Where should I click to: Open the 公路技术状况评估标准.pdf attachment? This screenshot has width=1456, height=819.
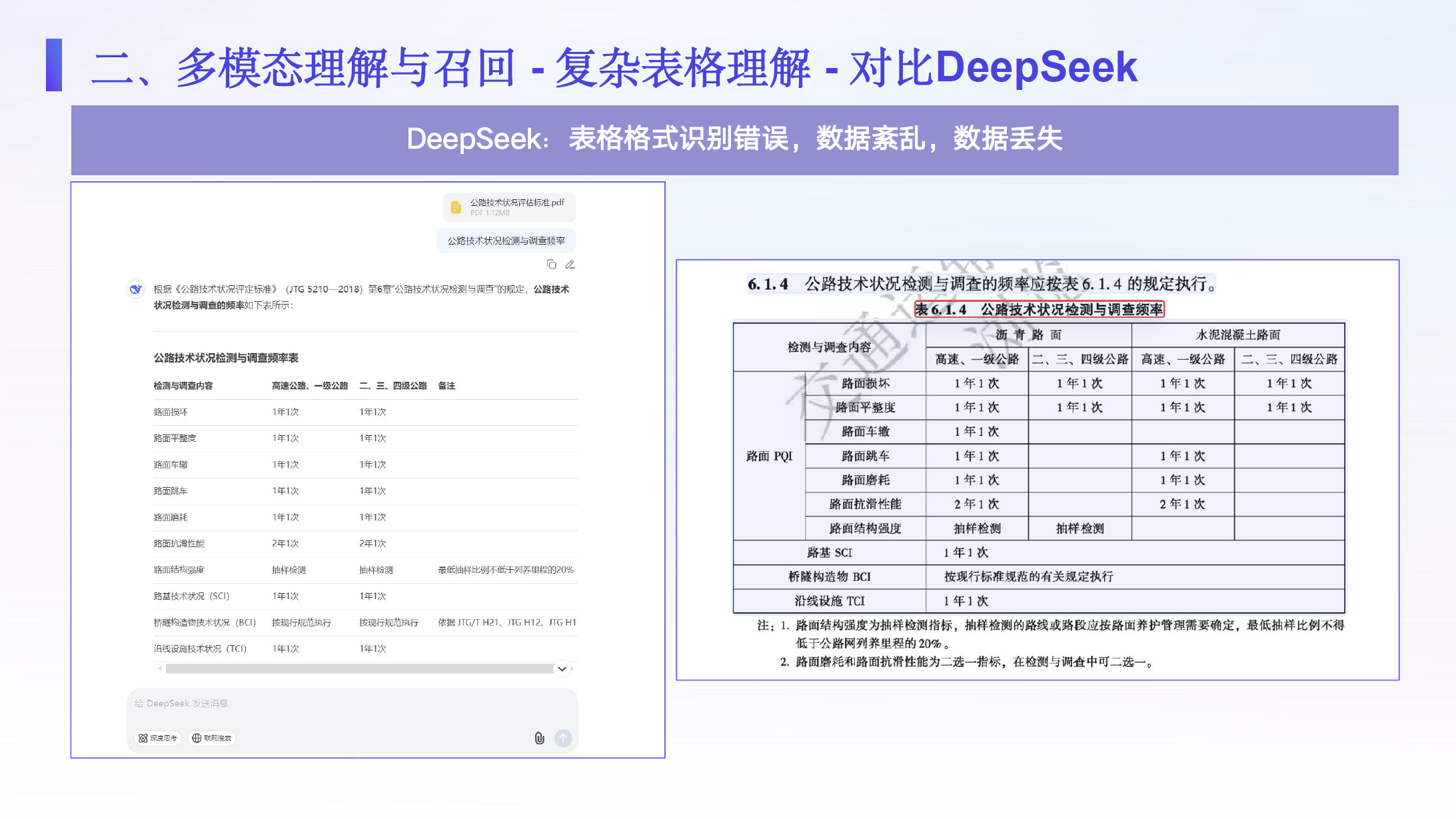pos(516,203)
